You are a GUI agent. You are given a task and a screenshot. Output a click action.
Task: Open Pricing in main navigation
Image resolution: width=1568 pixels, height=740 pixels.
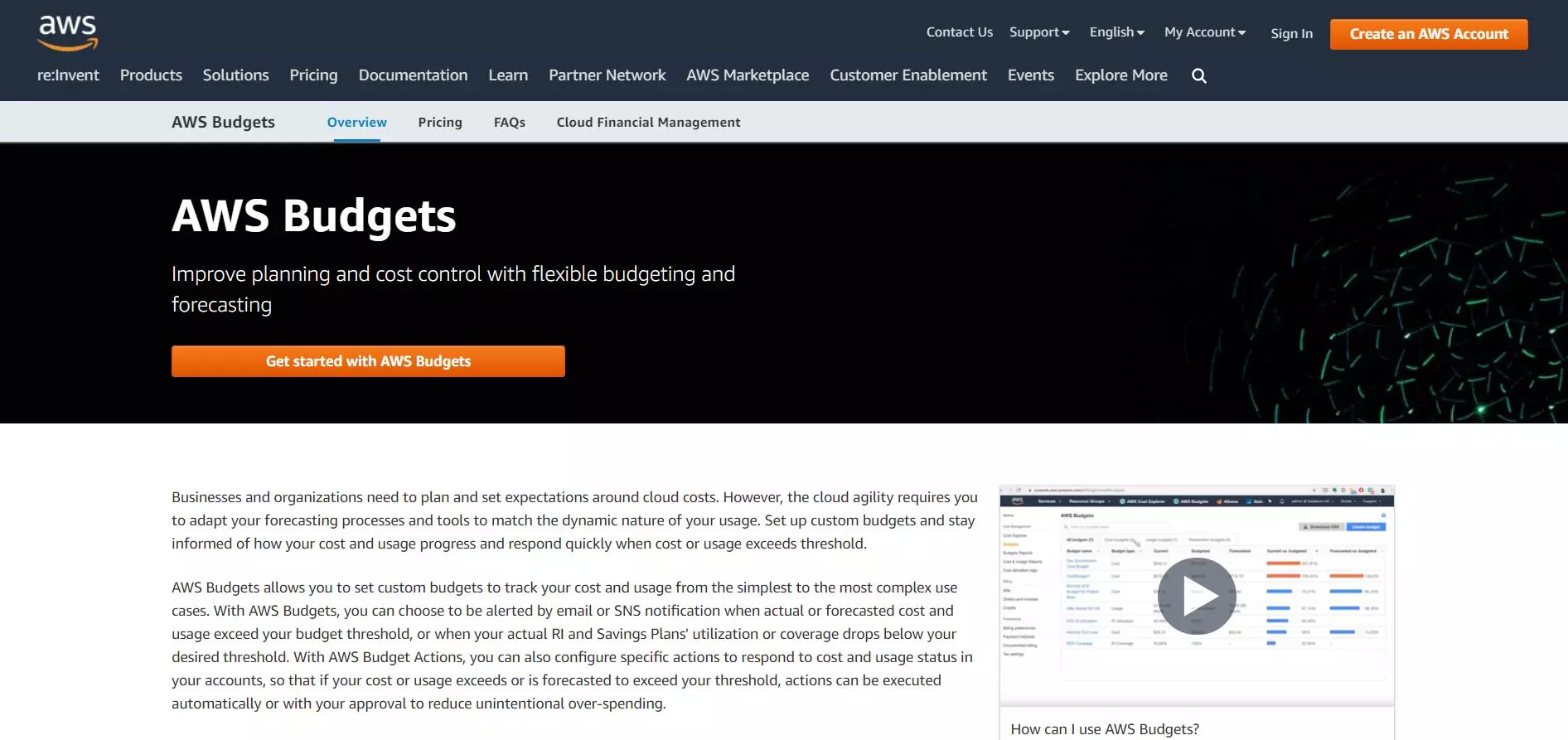[x=313, y=75]
